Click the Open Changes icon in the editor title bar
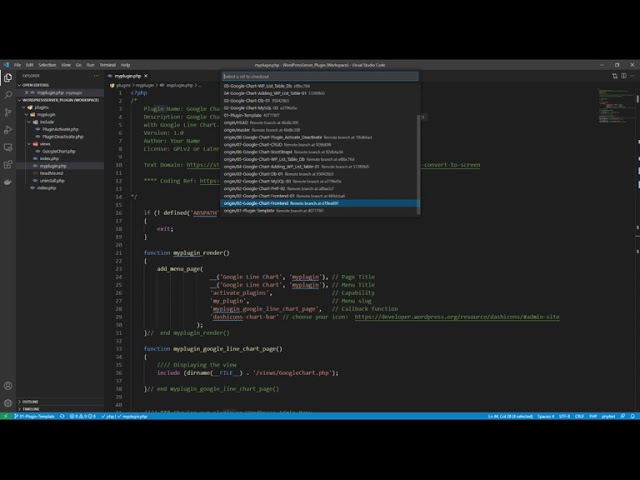 pyautogui.click(x=615, y=76)
